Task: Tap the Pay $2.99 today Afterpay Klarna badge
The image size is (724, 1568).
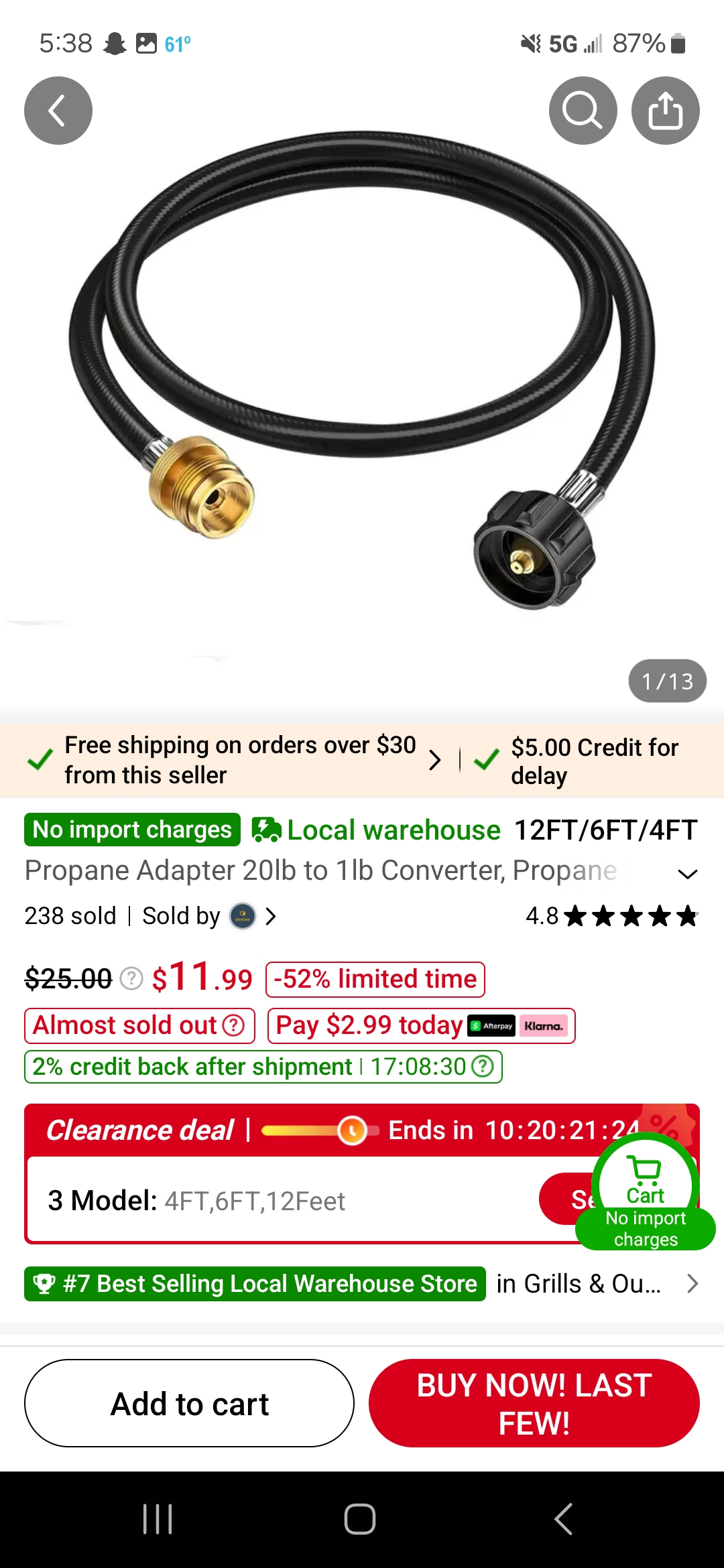Action: (421, 1026)
